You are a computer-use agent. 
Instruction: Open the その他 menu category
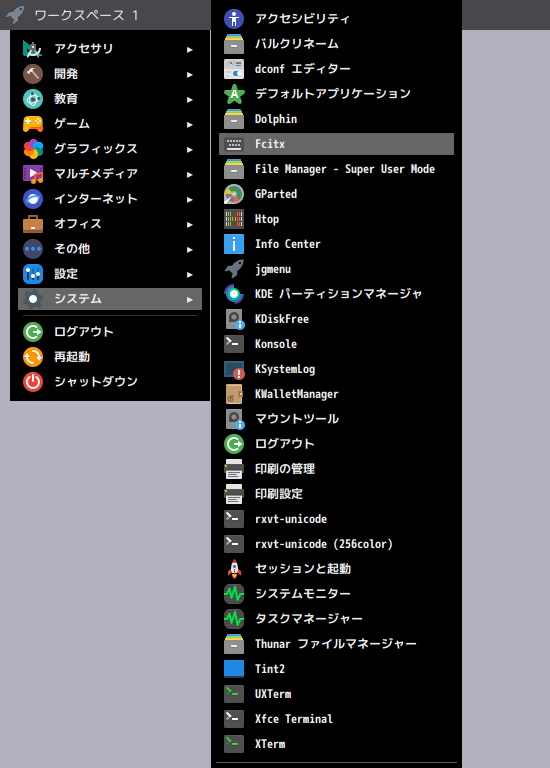[110, 249]
